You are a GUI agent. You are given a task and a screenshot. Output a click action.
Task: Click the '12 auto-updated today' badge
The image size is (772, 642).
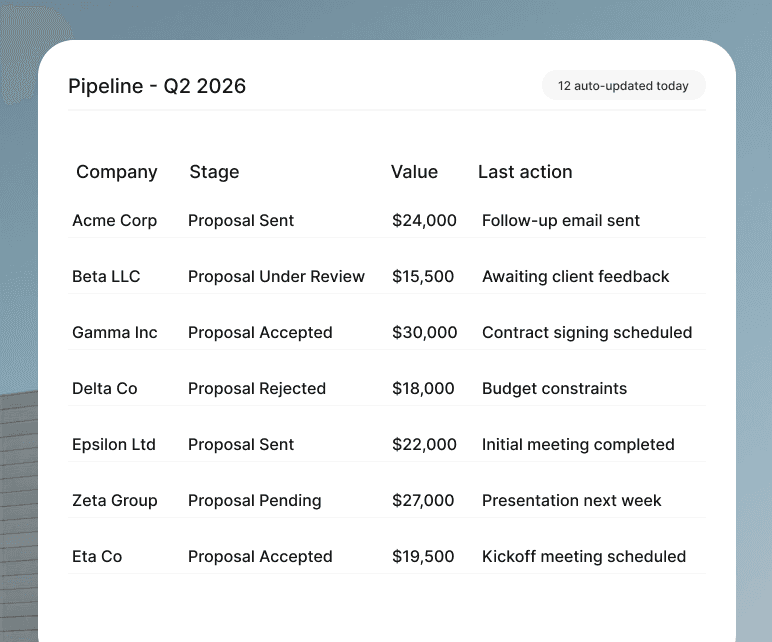(x=623, y=86)
